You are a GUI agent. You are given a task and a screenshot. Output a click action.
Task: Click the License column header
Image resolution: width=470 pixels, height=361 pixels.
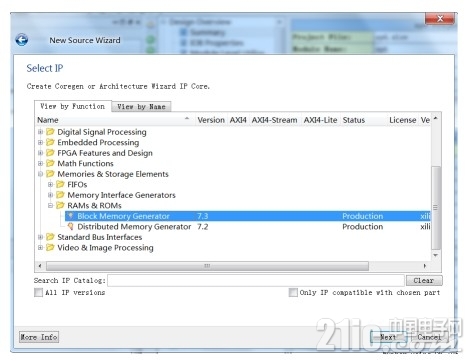403,120
